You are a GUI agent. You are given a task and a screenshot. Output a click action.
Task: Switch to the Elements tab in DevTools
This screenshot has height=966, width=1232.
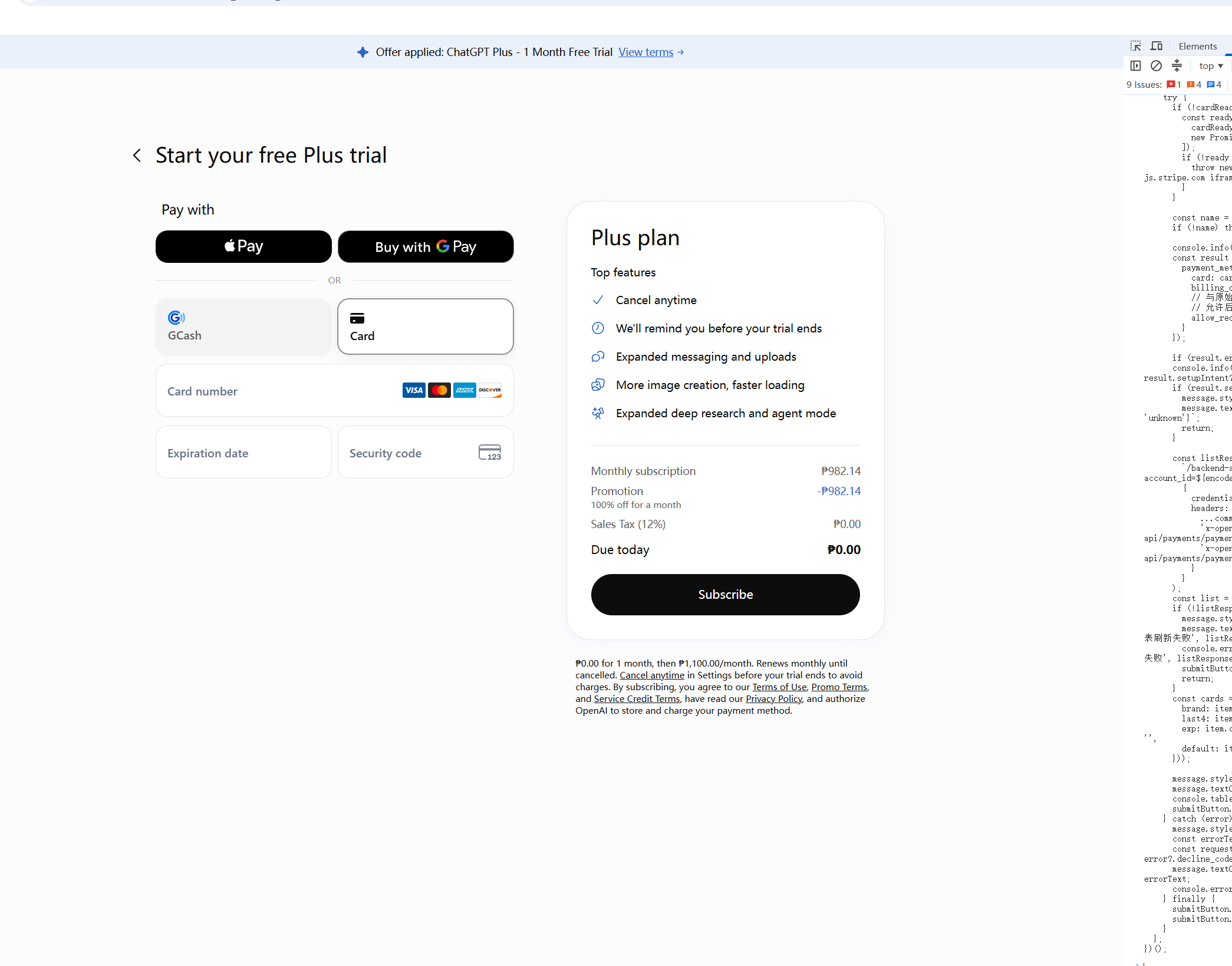coord(1197,47)
